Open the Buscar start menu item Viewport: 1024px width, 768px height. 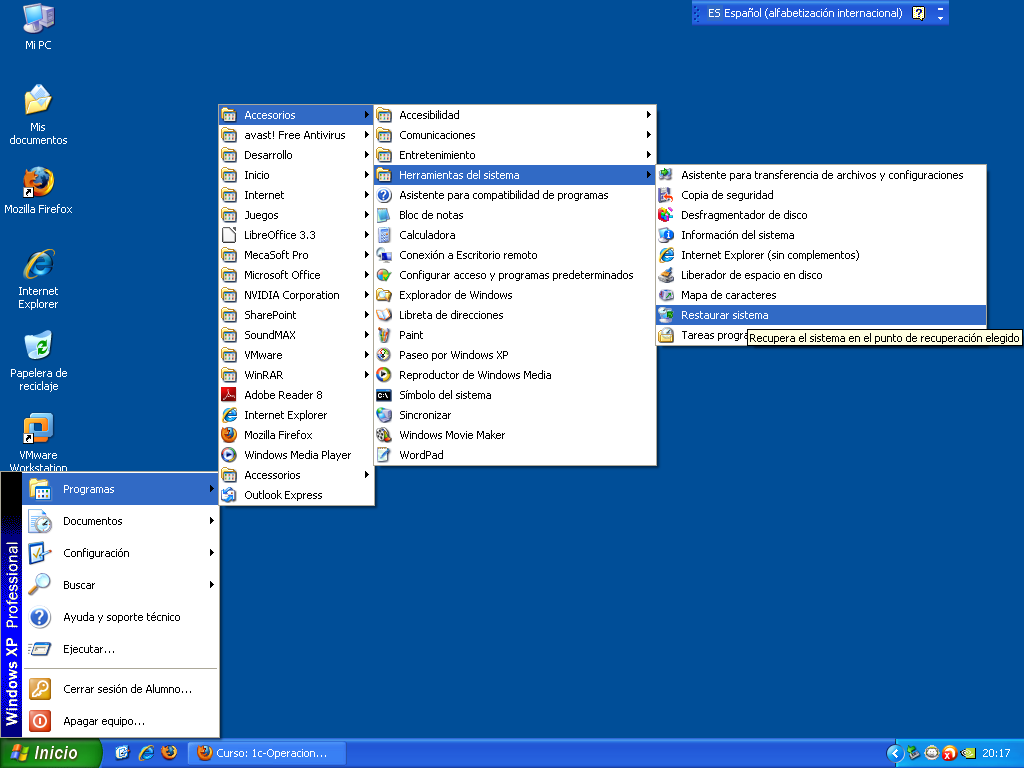[120, 585]
